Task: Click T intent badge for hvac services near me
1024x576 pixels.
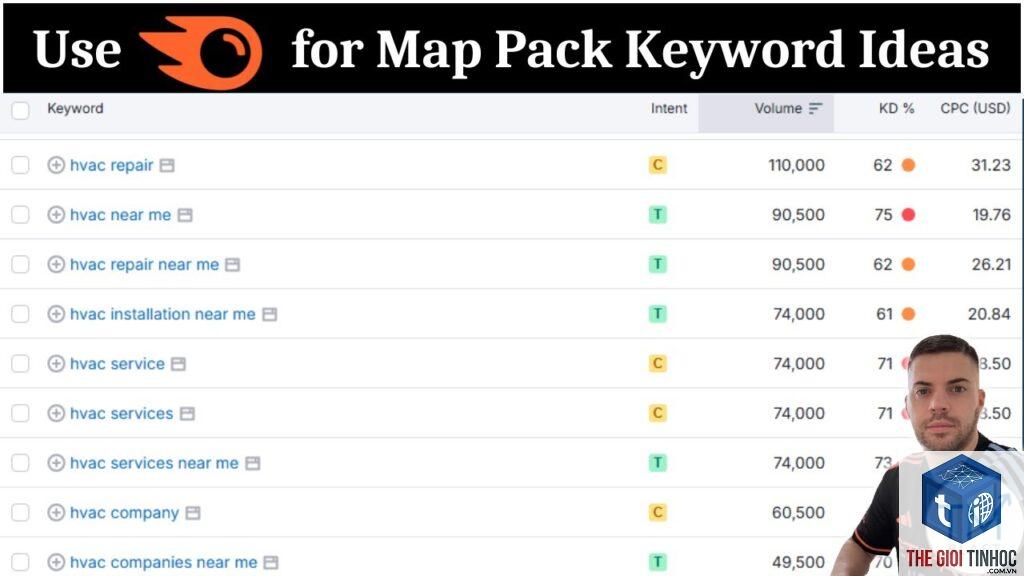Action: (x=658, y=463)
